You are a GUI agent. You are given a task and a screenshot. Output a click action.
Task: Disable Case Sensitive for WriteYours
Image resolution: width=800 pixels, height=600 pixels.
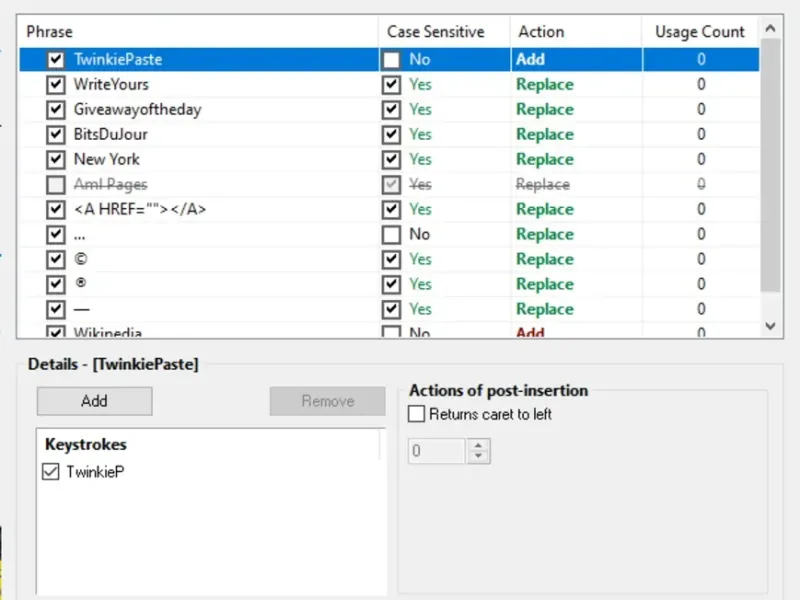click(x=391, y=85)
